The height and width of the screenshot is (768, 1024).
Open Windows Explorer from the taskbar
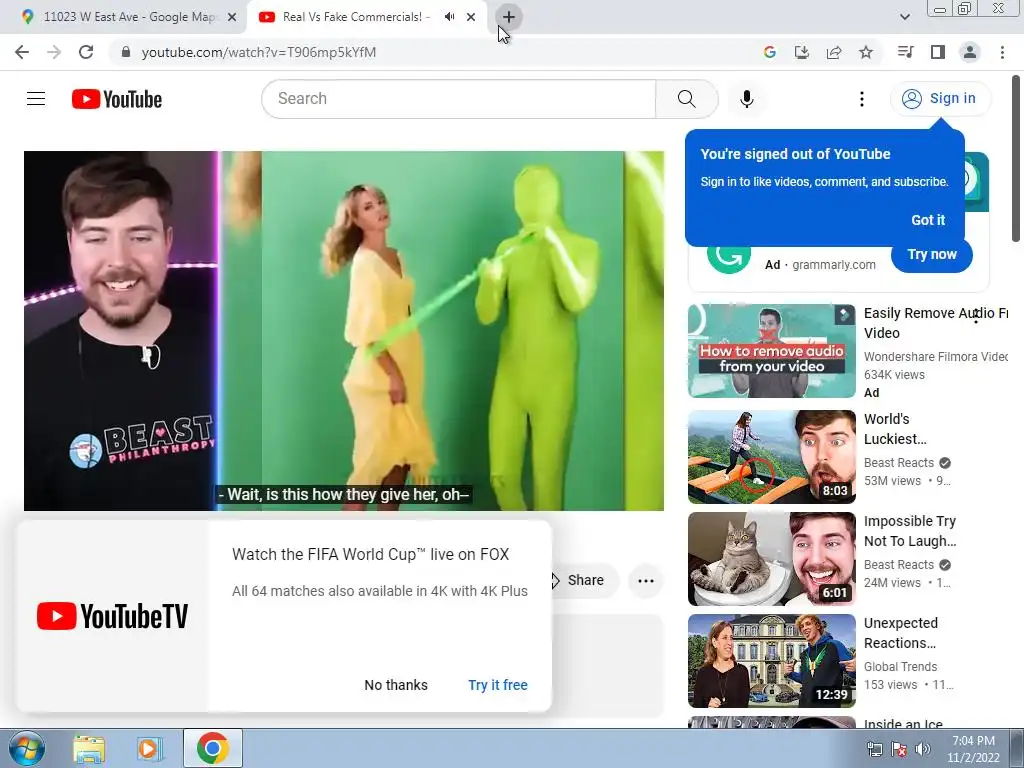click(x=89, y=749)
